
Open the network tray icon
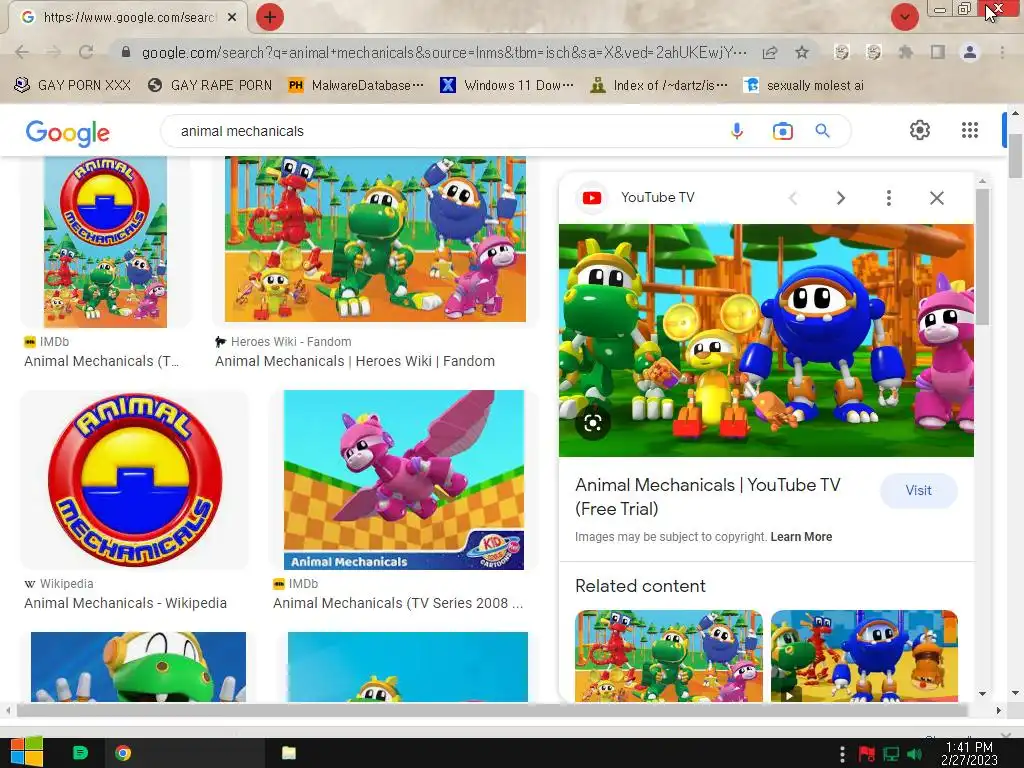point(891,754)
